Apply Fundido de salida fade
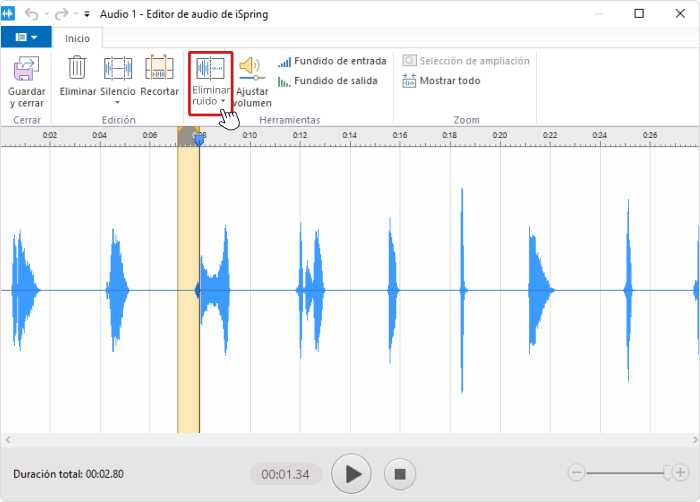The image size is (700, 502). (327, 81)
